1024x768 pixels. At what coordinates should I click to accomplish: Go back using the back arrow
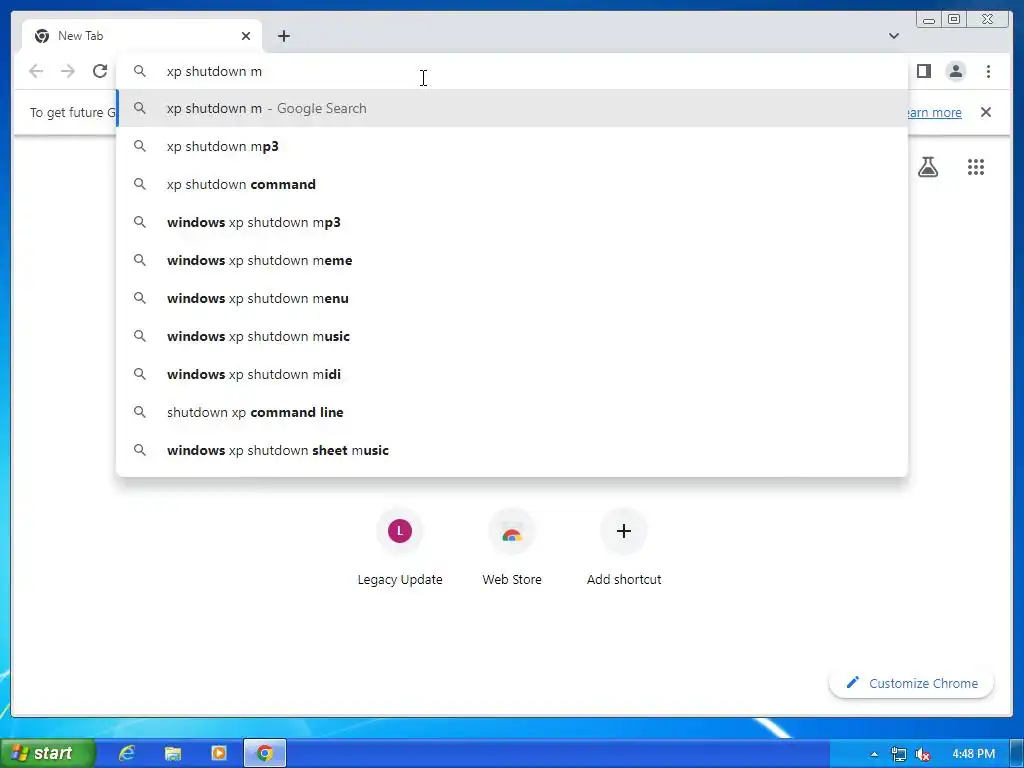36,71
